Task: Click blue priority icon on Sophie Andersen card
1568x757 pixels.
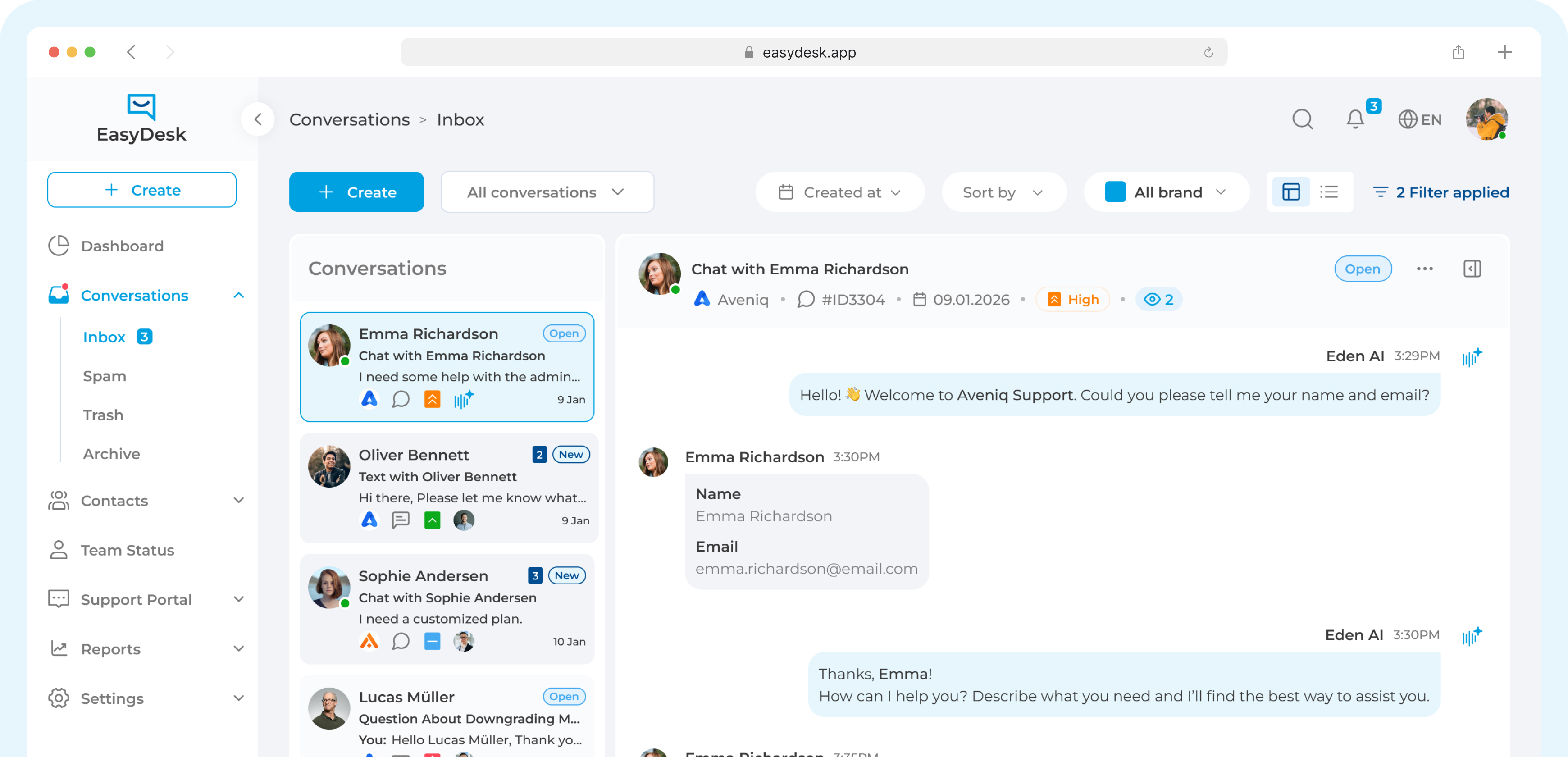Action: (432, 641)
